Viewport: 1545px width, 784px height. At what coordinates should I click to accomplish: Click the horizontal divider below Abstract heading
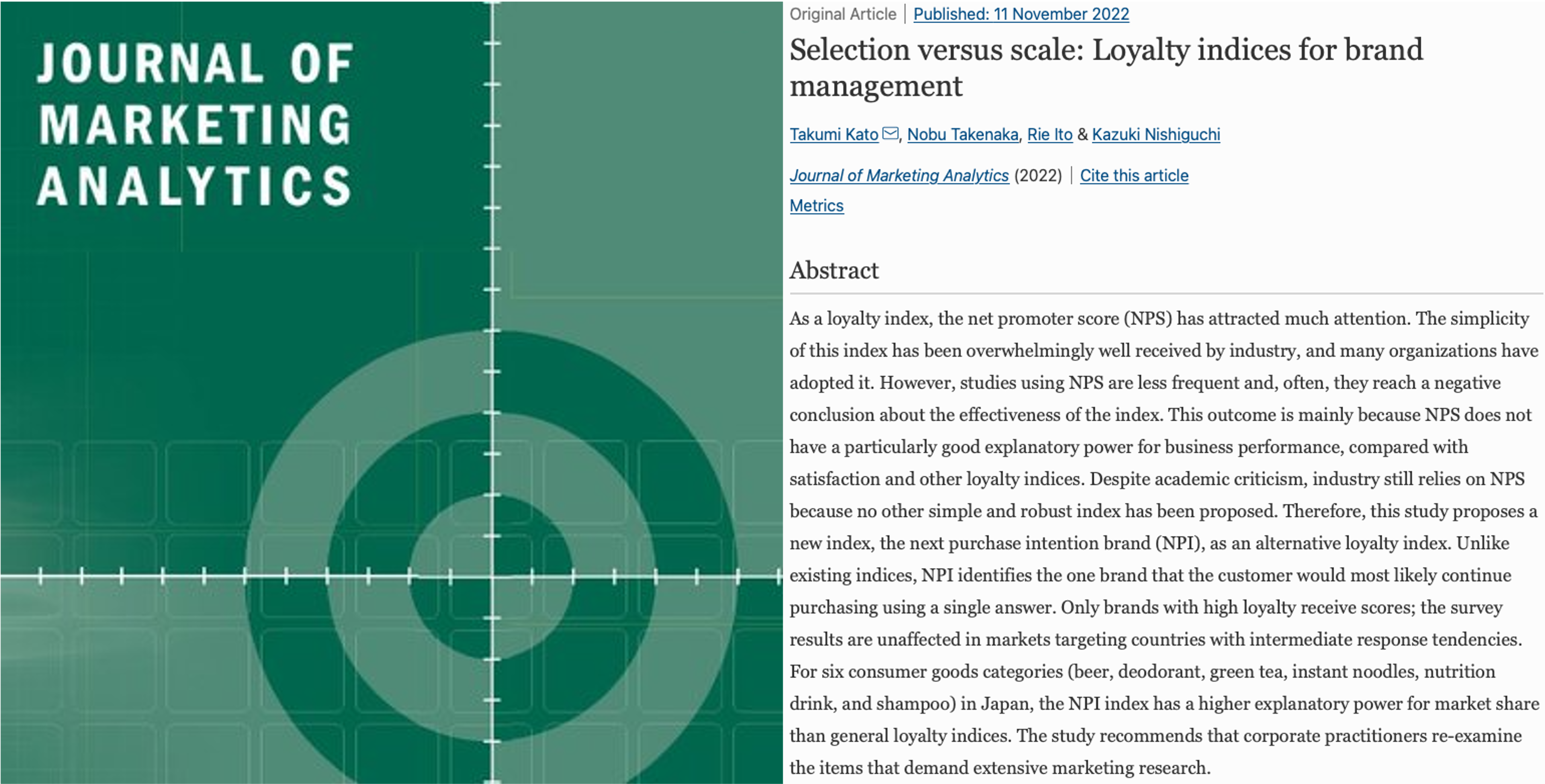[x=1163, y=293]
